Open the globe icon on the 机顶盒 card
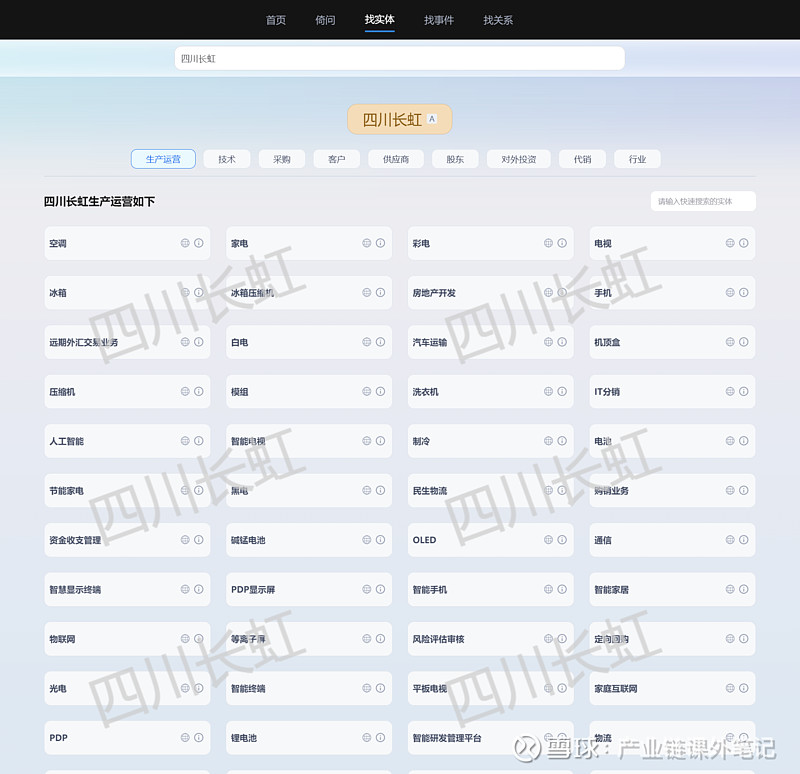This screenshot has width=800, height=774. pyautogui.click(x=730, y=342)
